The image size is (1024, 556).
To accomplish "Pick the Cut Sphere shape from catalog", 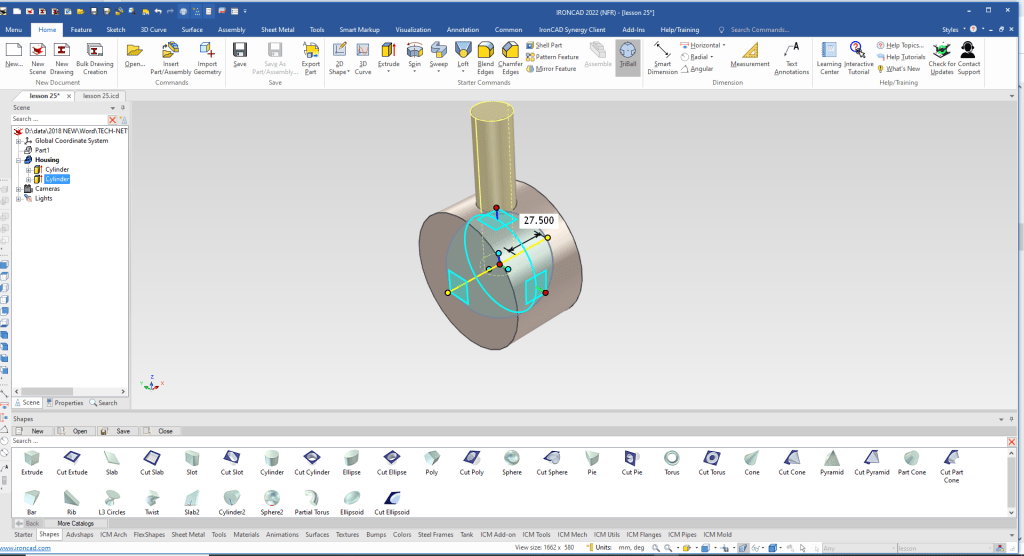I will pos(552,461).
